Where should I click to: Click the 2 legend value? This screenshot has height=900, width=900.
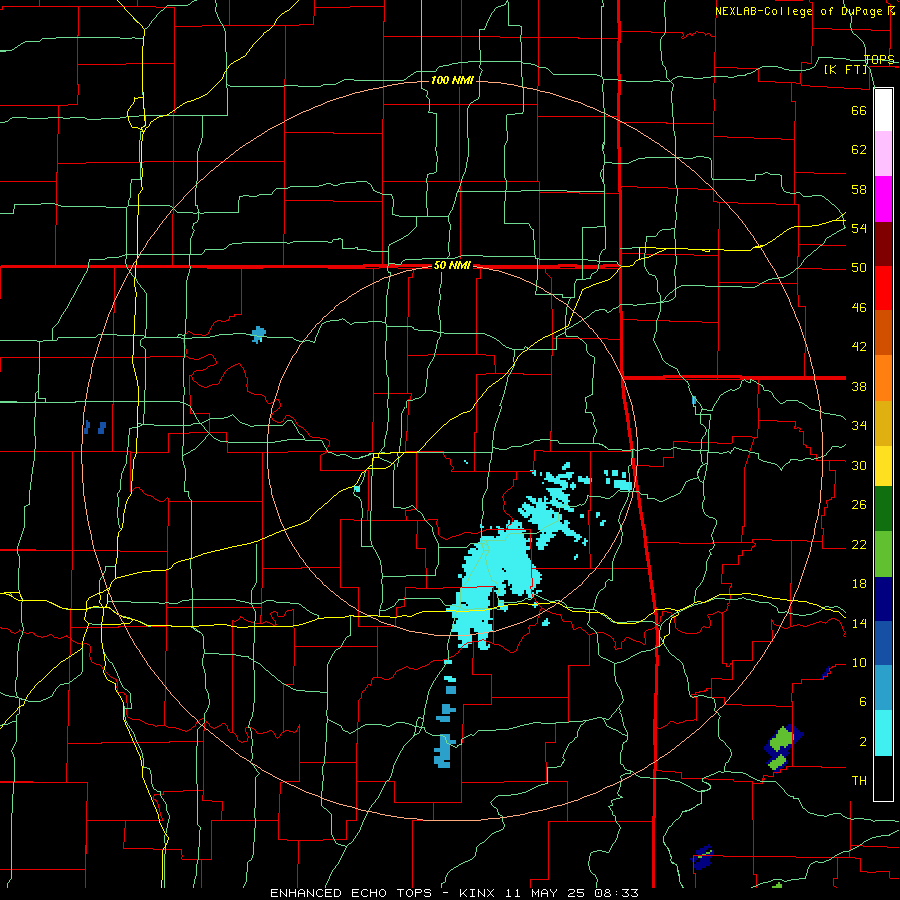[x=862, y=742]
